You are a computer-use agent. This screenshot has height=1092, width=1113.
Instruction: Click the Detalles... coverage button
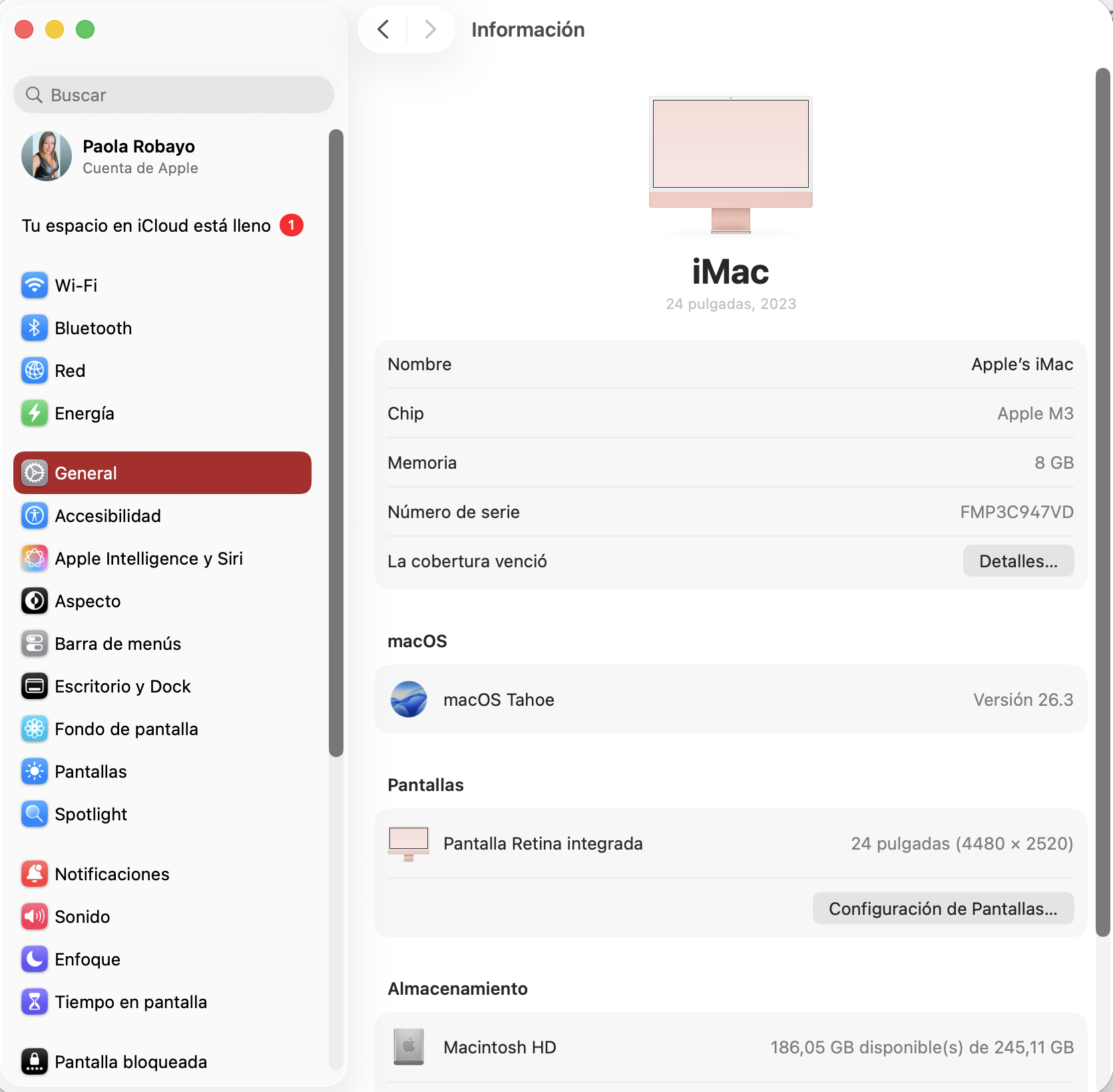point(1018,561)
